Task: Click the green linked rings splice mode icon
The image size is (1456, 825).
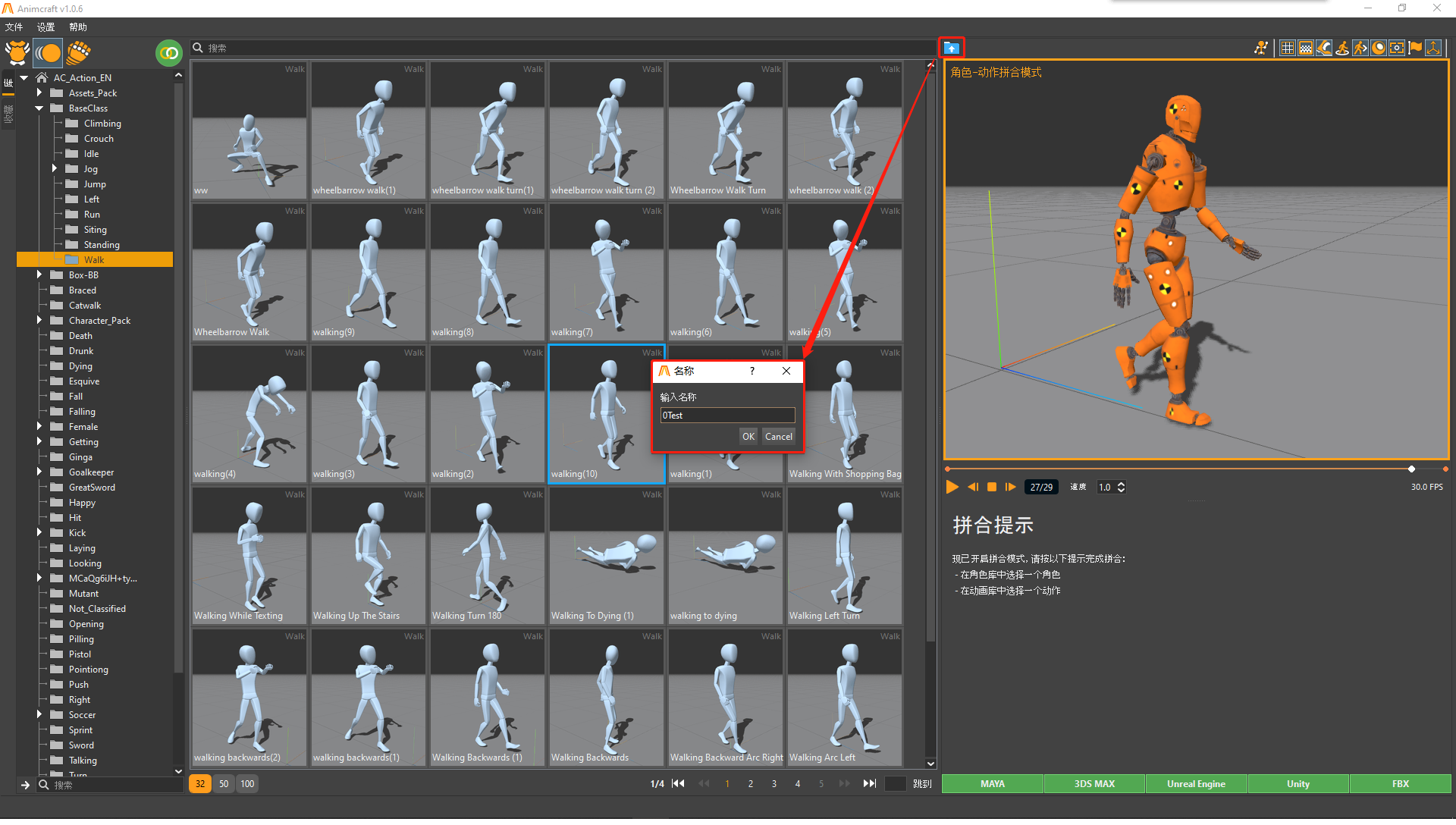Action: (168, 52)
